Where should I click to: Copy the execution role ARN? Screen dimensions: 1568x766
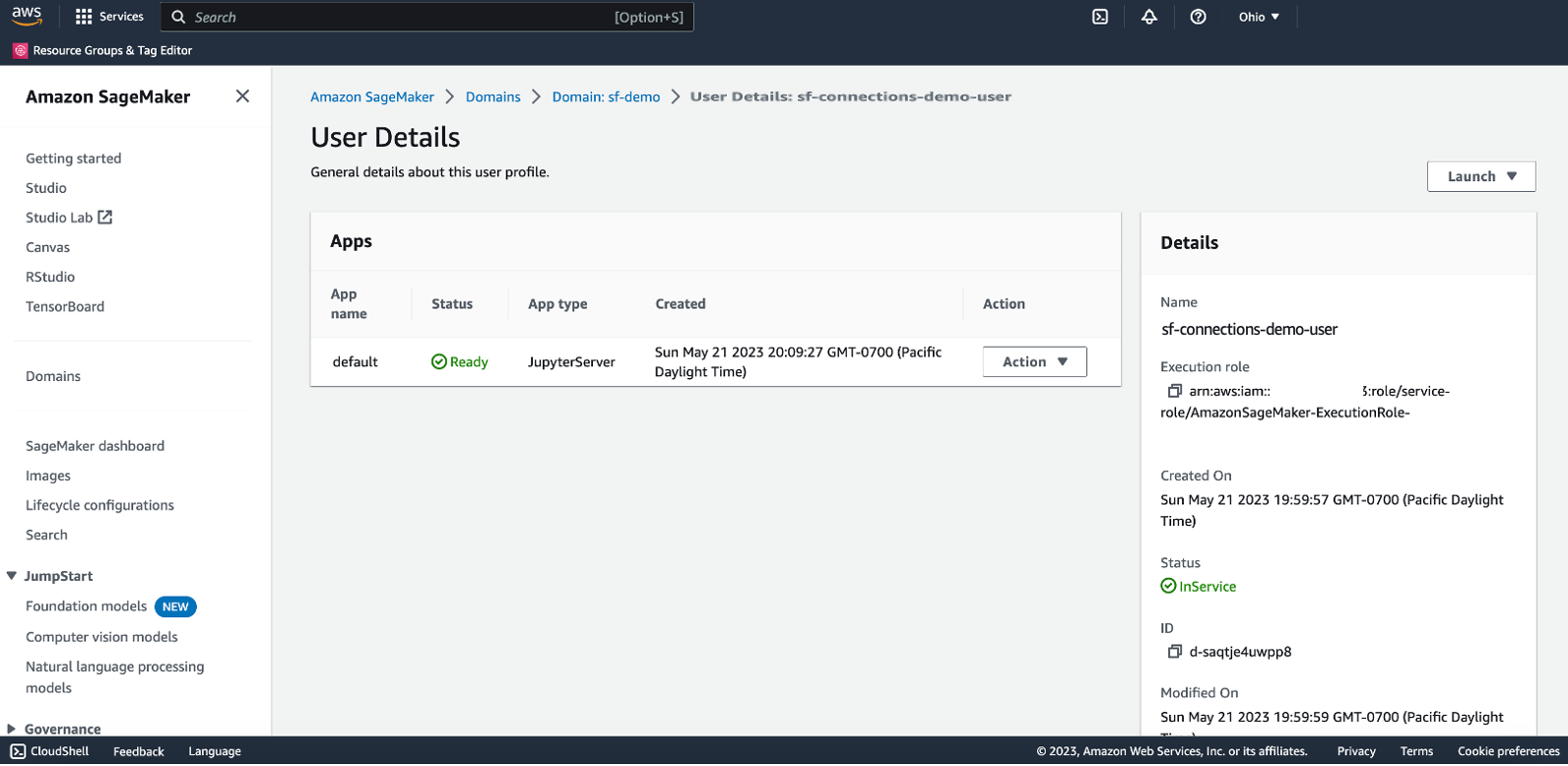(1174, 391)
